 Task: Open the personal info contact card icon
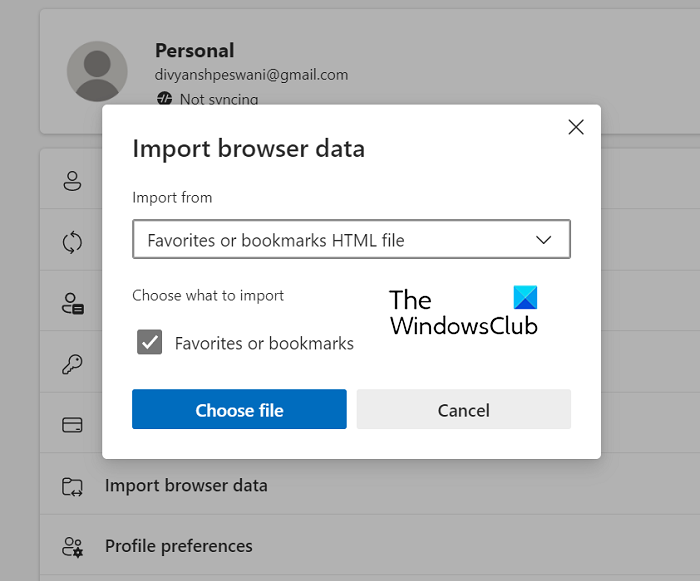72,304
